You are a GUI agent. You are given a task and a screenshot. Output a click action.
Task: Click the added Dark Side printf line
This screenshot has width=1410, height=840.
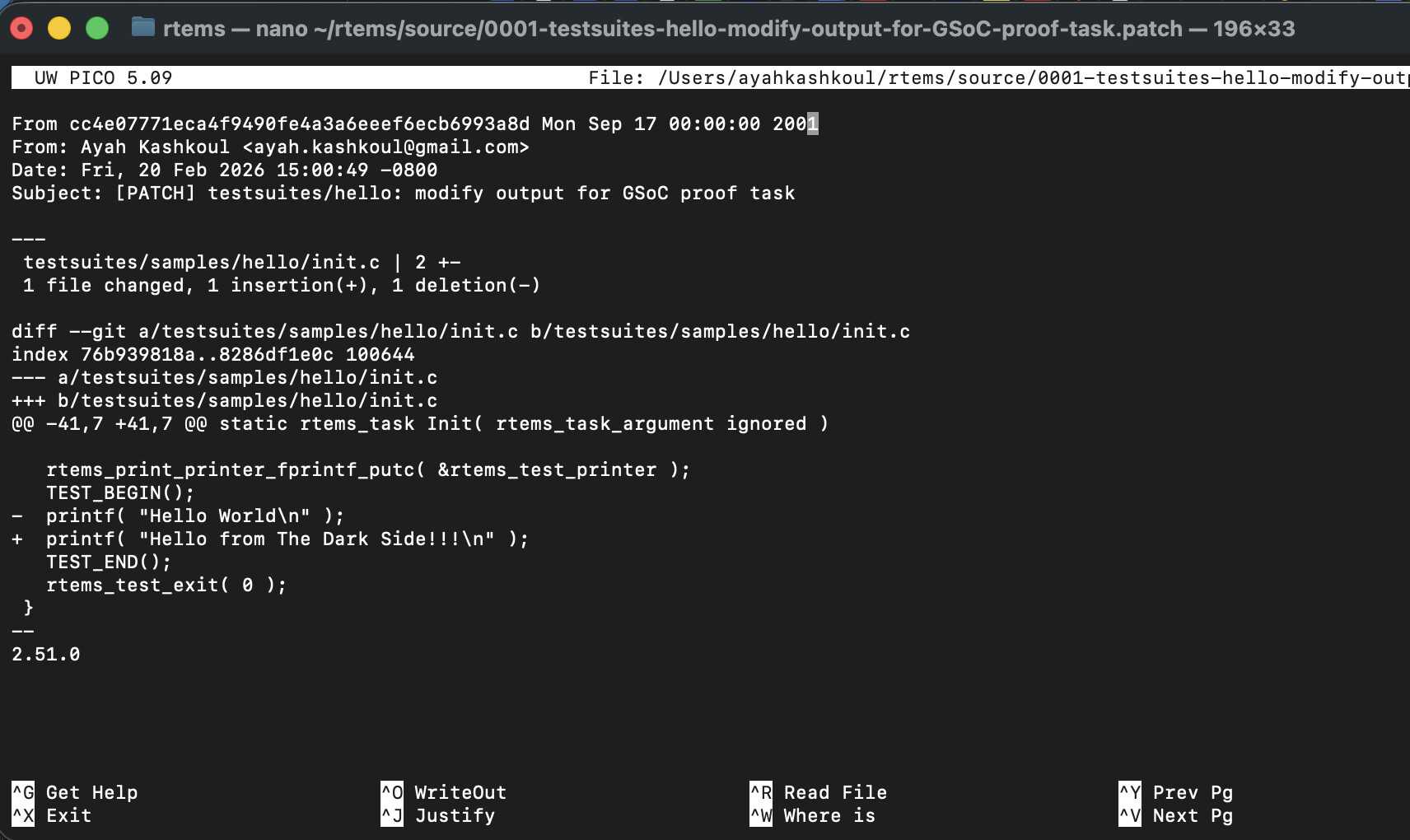point(287,539)
